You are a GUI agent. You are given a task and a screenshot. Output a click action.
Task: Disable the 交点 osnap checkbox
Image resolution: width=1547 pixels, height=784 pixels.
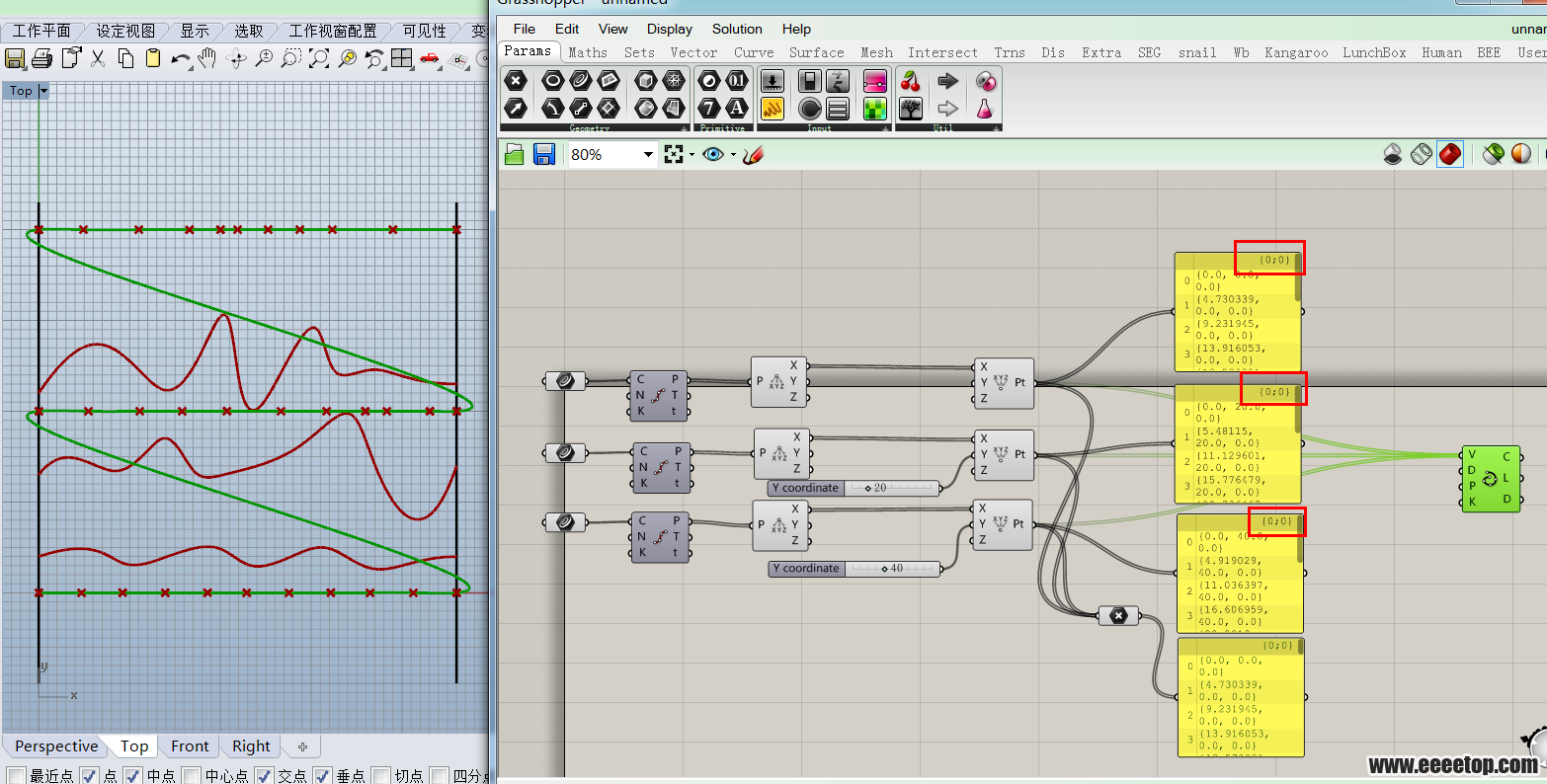pyautogui.click(x=264, y=776)
